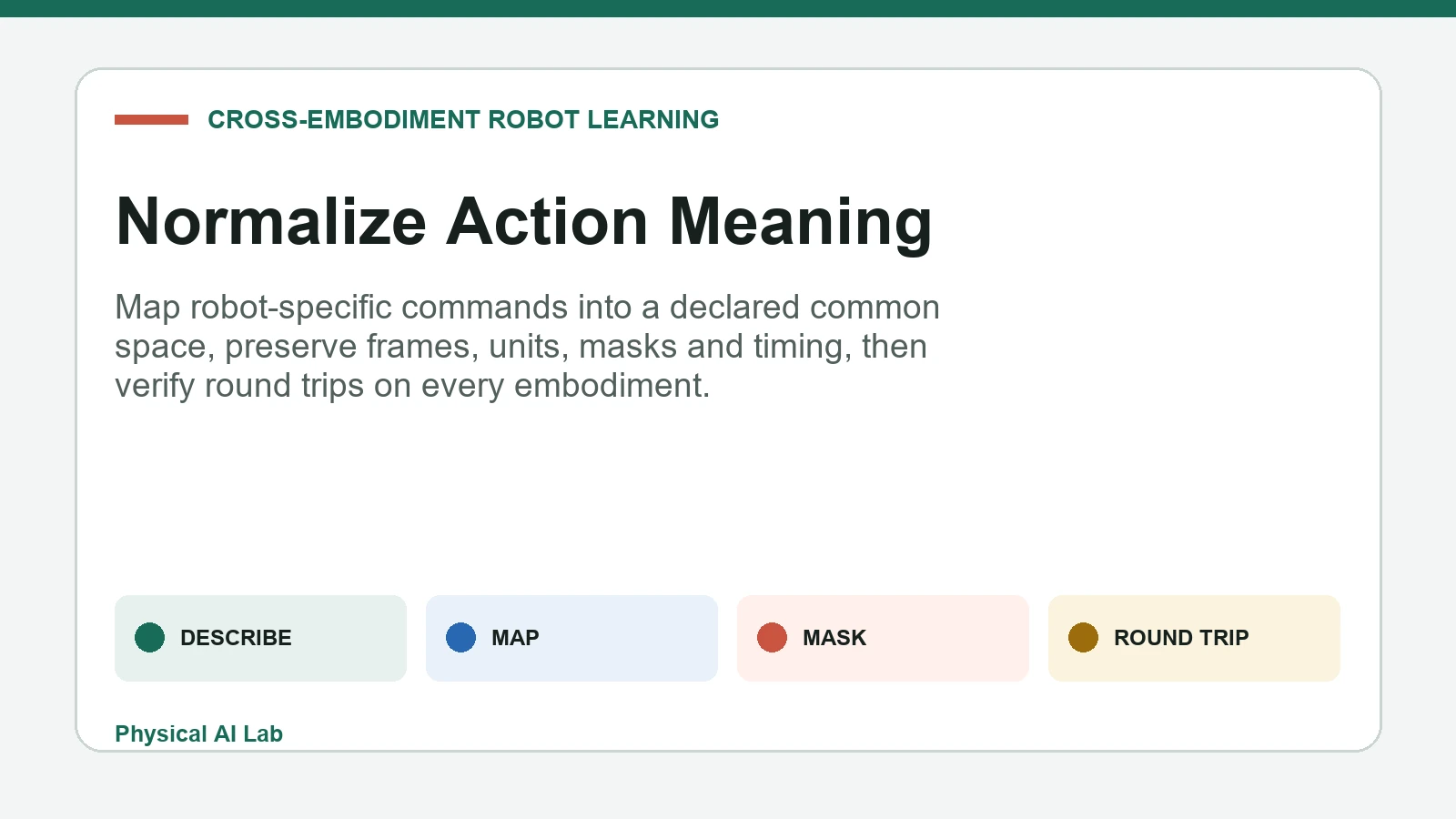Click the Physical AI Lab footer text

[x=198, y=733]
